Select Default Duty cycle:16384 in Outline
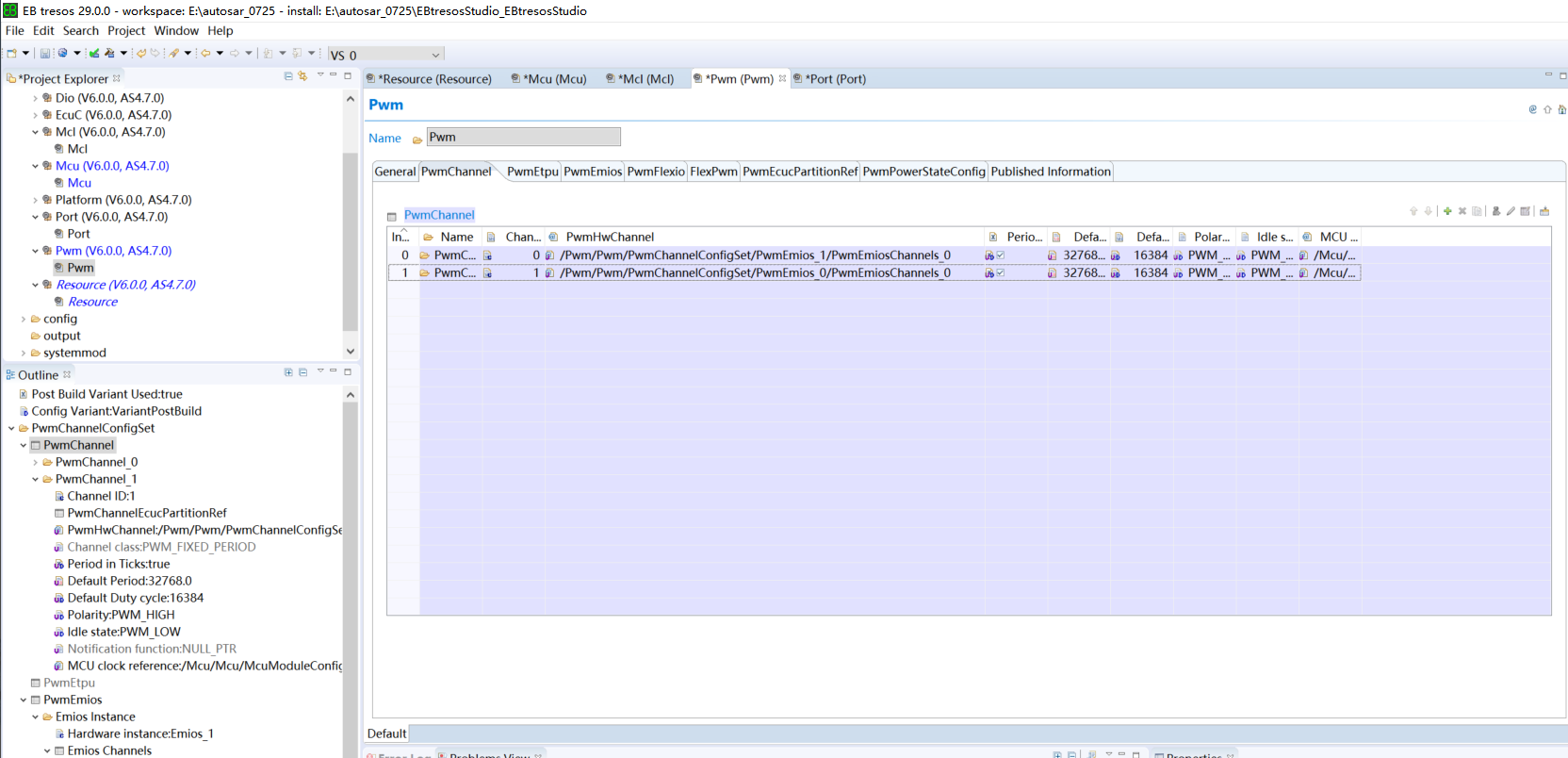Viewport: 1568px width, 758px height. click(x=135, y=598)
